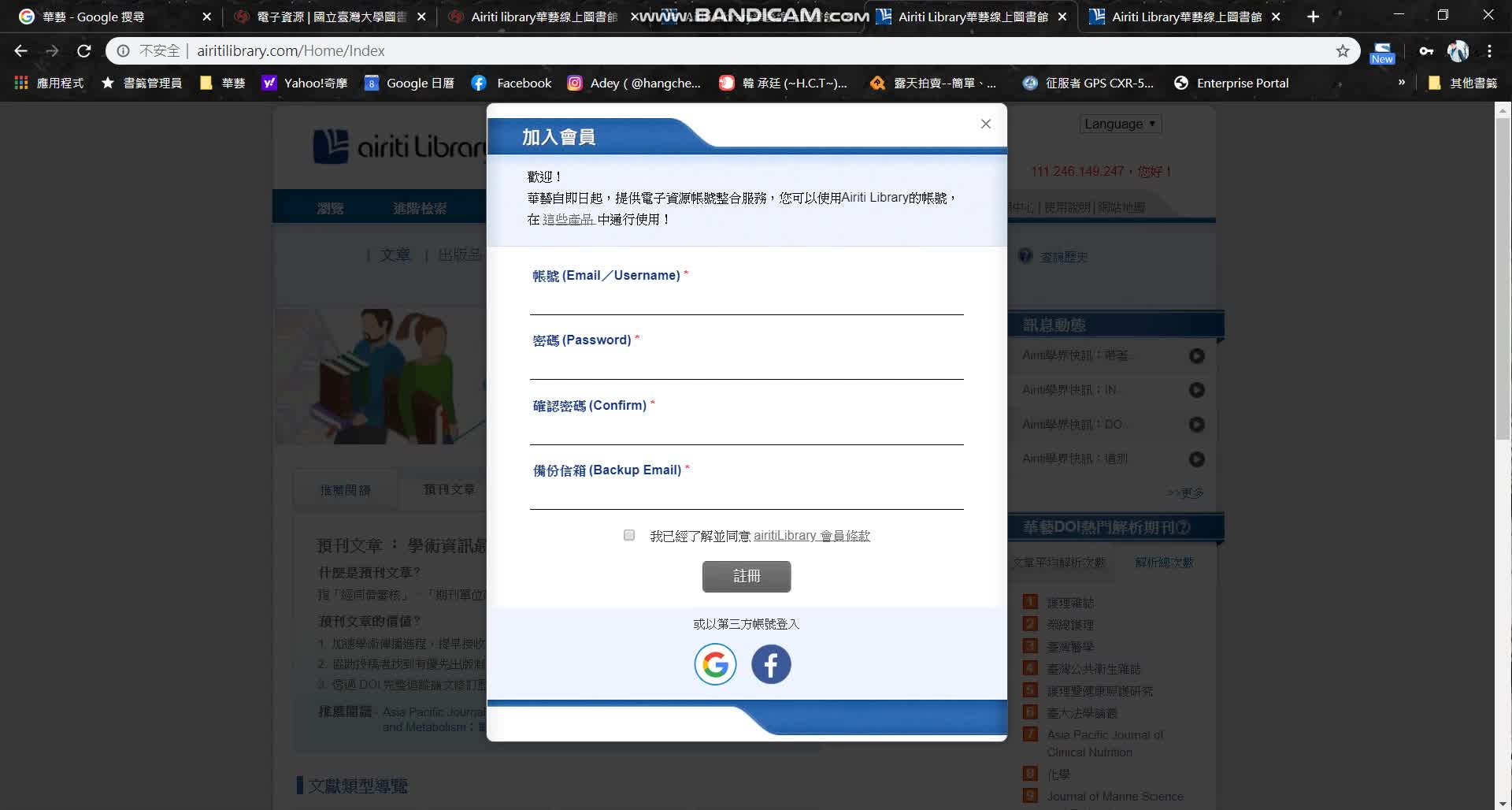Switch to the 解析總次數 tab
Image resolution: width=1512 pixels, height=810 pixels.
1164,562
